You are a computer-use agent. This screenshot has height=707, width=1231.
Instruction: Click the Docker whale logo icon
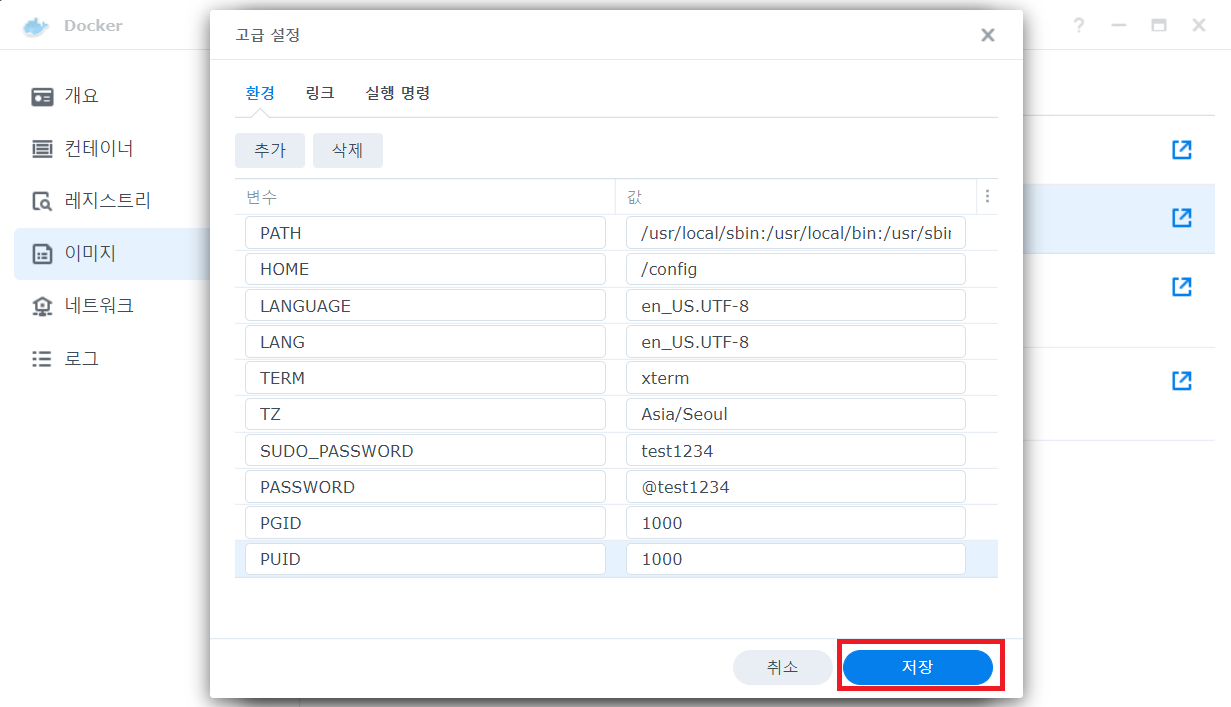[x=35, y=26]
